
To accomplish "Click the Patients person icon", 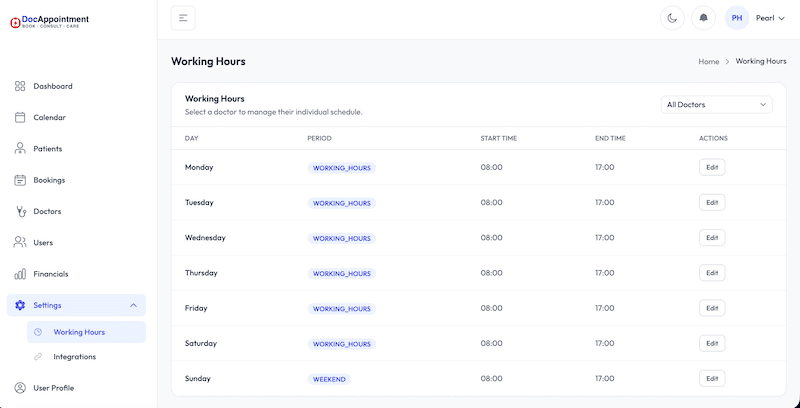I will (20, 149).
